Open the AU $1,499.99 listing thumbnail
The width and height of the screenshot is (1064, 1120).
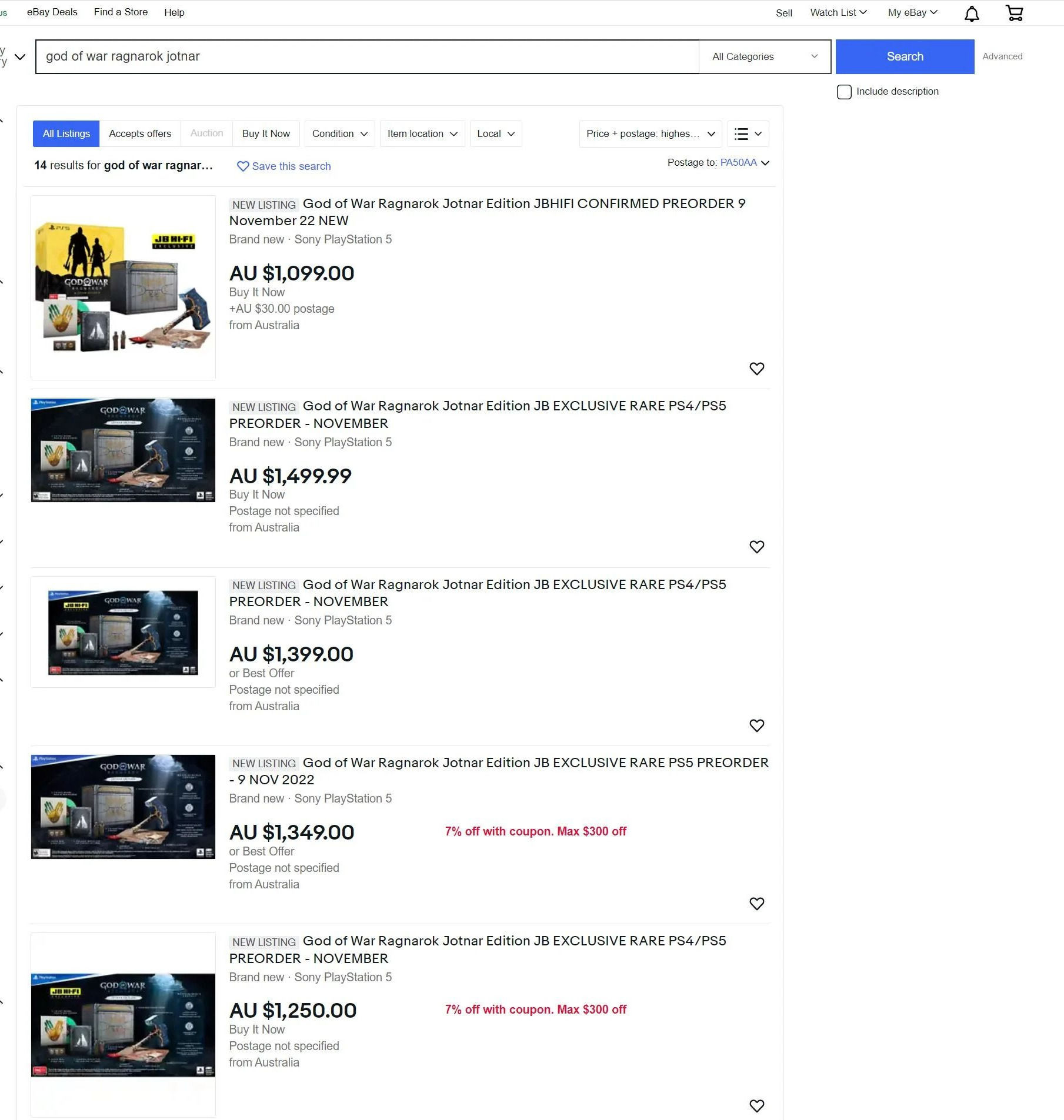click(x=123, y=450)
